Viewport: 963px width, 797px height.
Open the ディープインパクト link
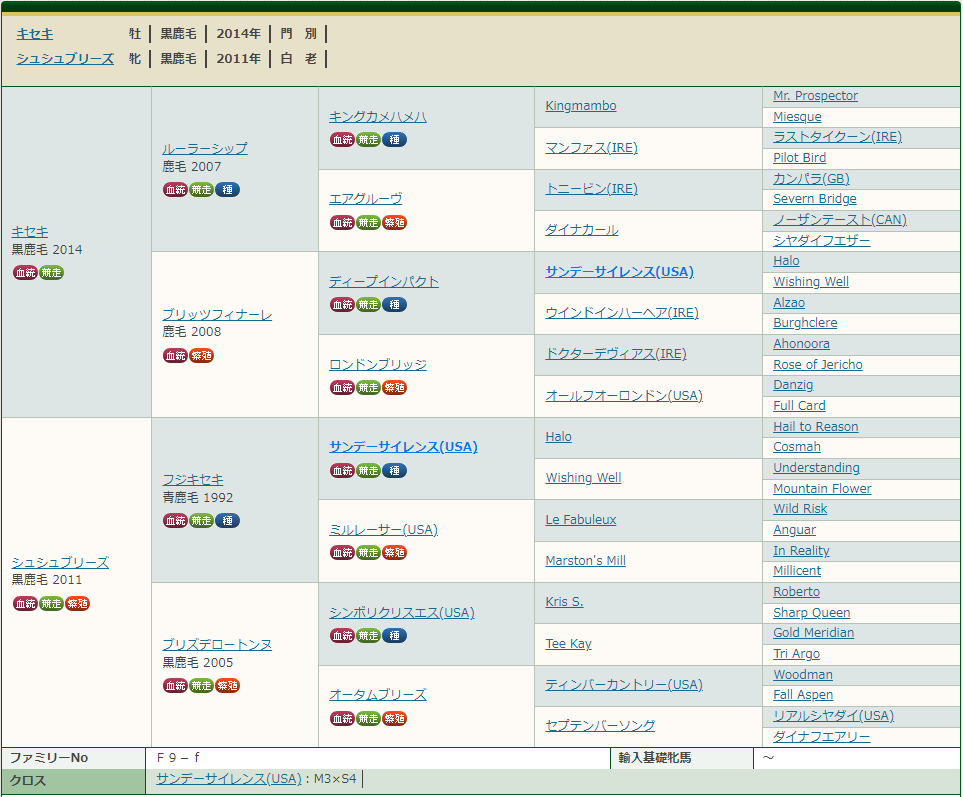point(384,282)
